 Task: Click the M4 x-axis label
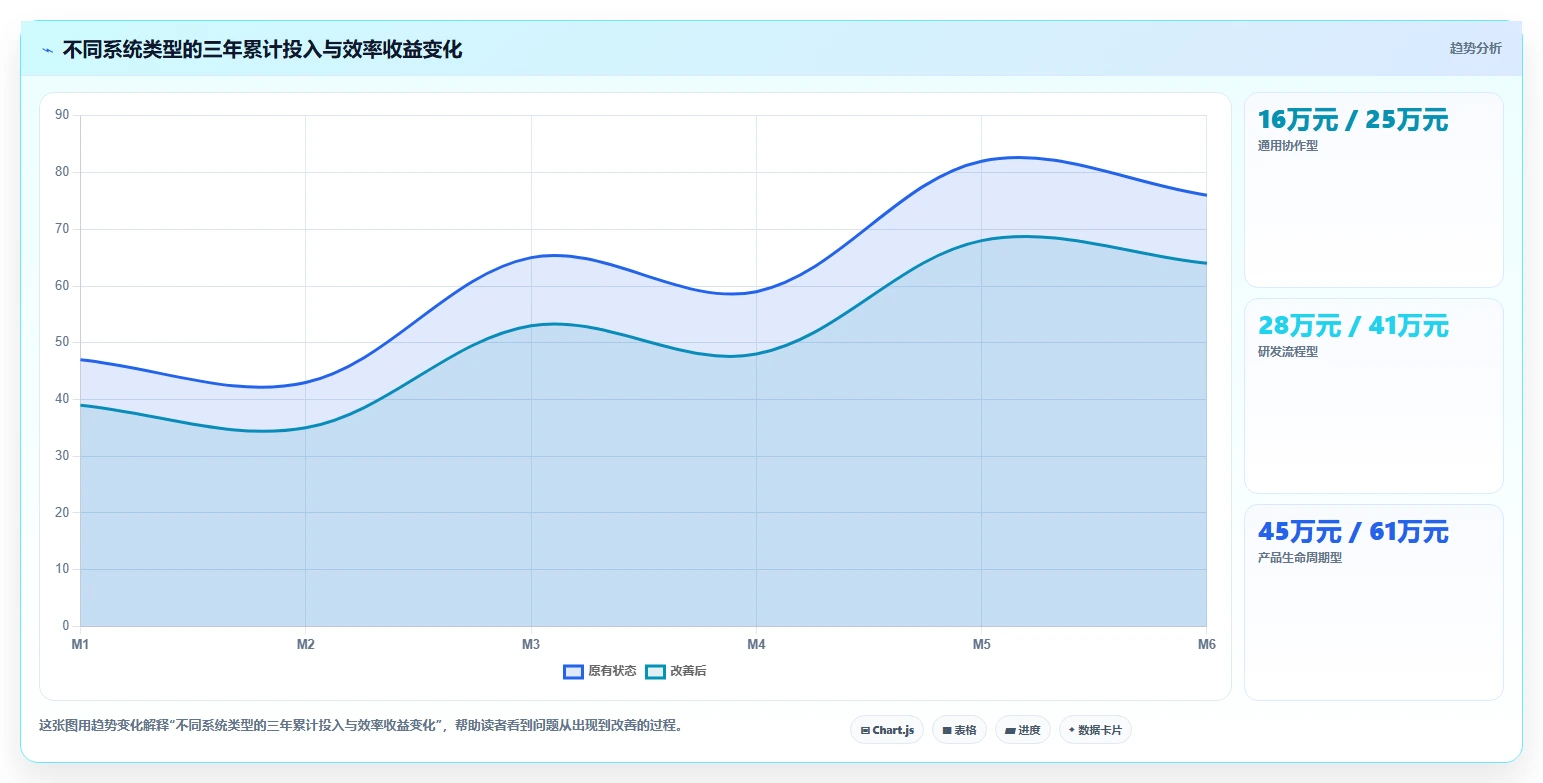tap(756, 645)
